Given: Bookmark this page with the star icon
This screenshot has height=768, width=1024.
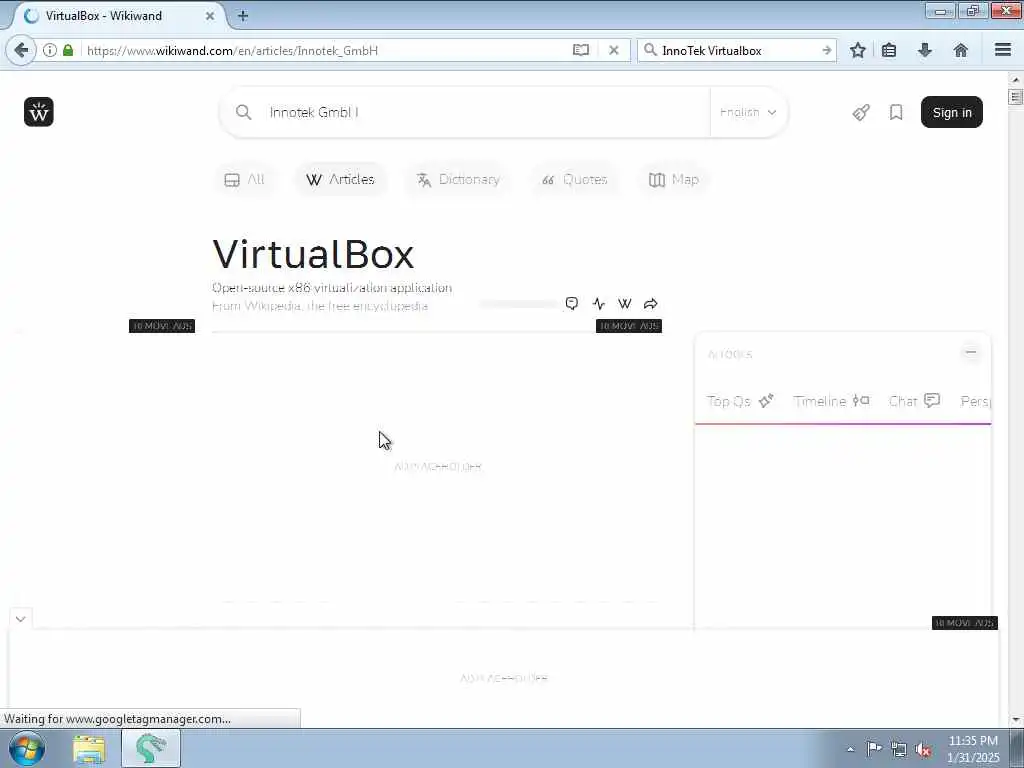Looking at the screenshot, I should click(857, 50).
